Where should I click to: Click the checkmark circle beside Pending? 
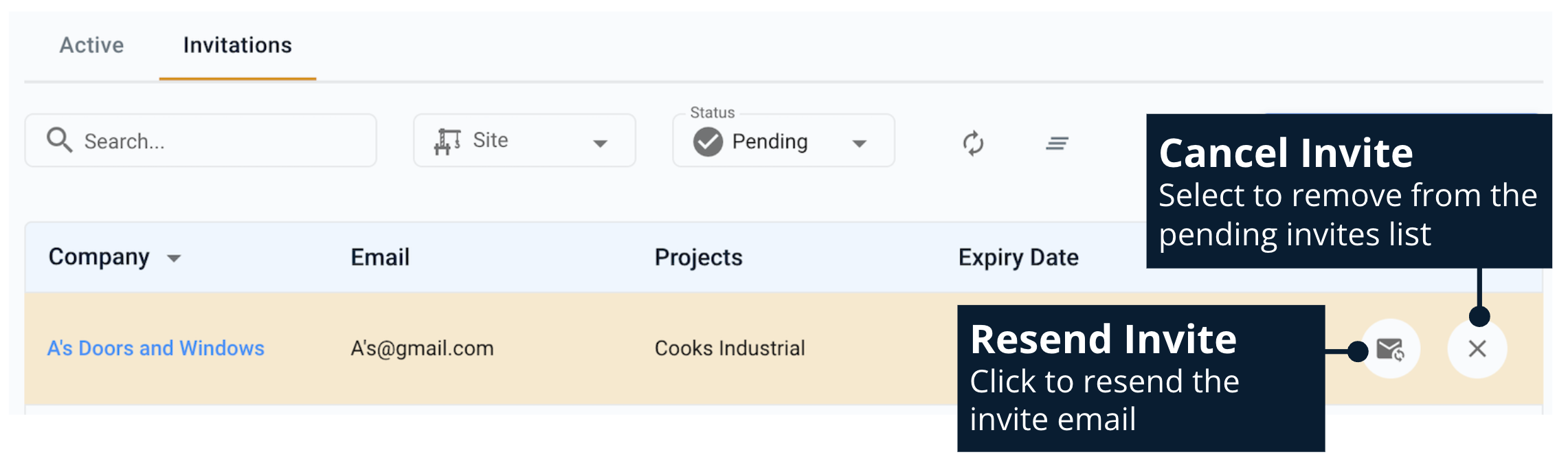[708, 142]
